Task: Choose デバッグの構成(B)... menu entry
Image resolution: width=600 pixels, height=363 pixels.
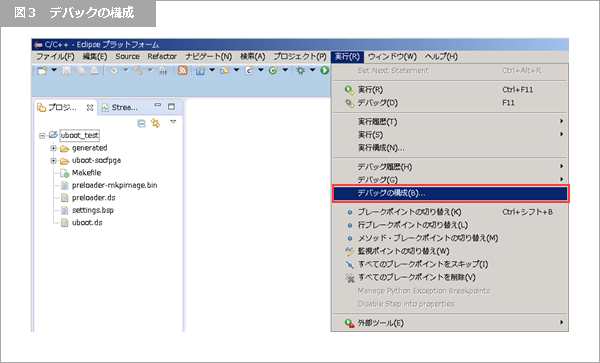Action: click(450, 194)
